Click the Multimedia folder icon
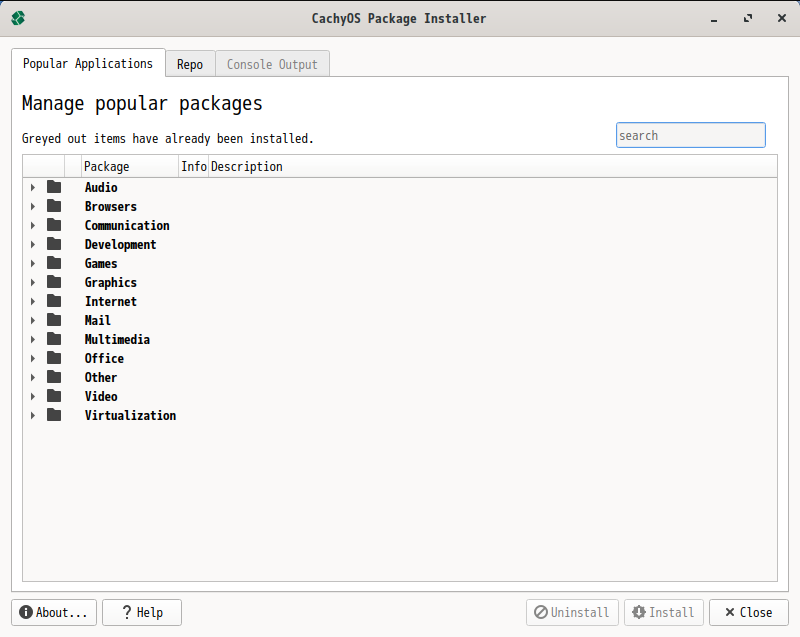Viewport: 800px width, 637px height. [54, 339]
